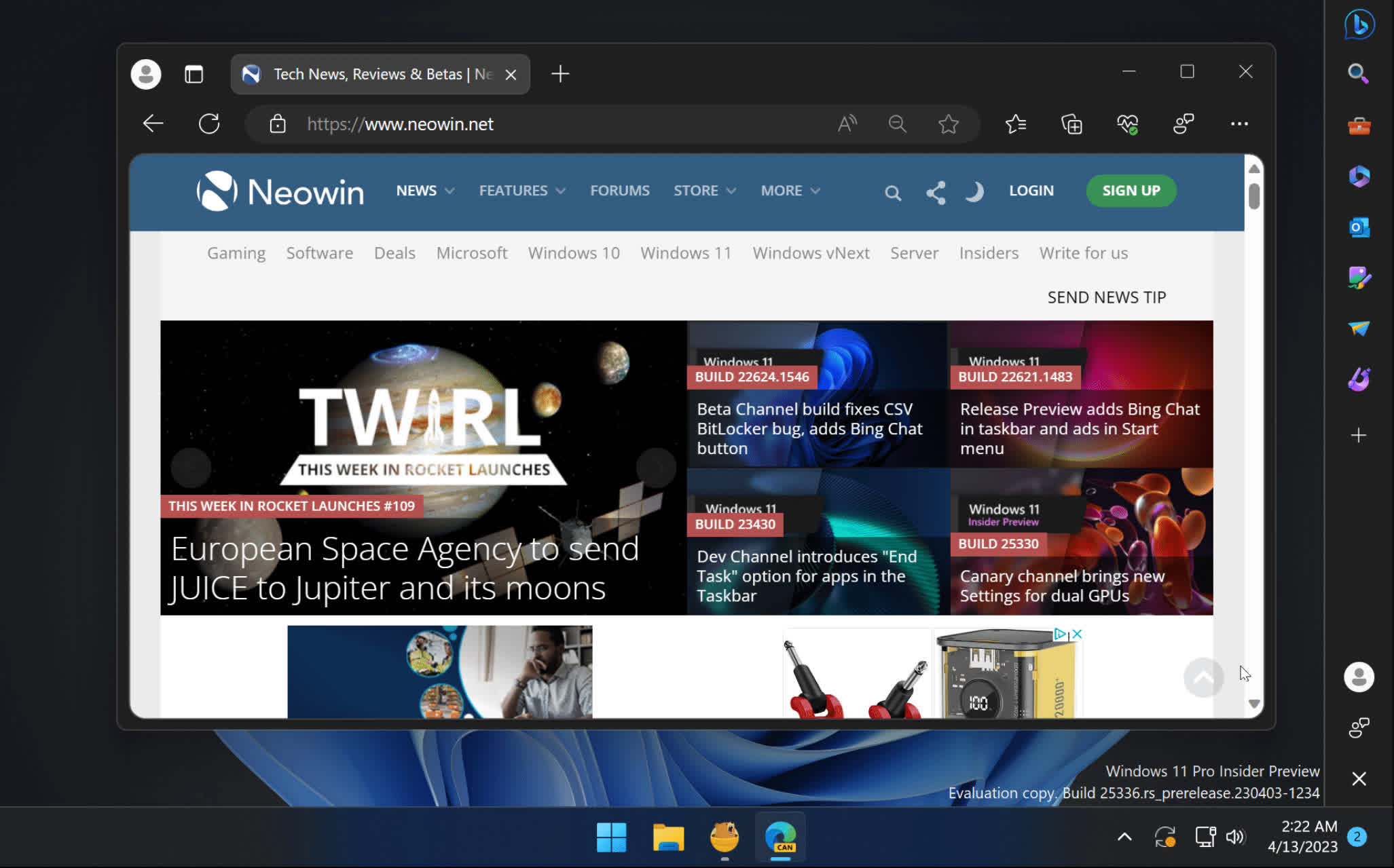This screenshot has width=1394, height=868.
Task: Open the Software category
Action: pyautogui.click(x=320, y=253)
